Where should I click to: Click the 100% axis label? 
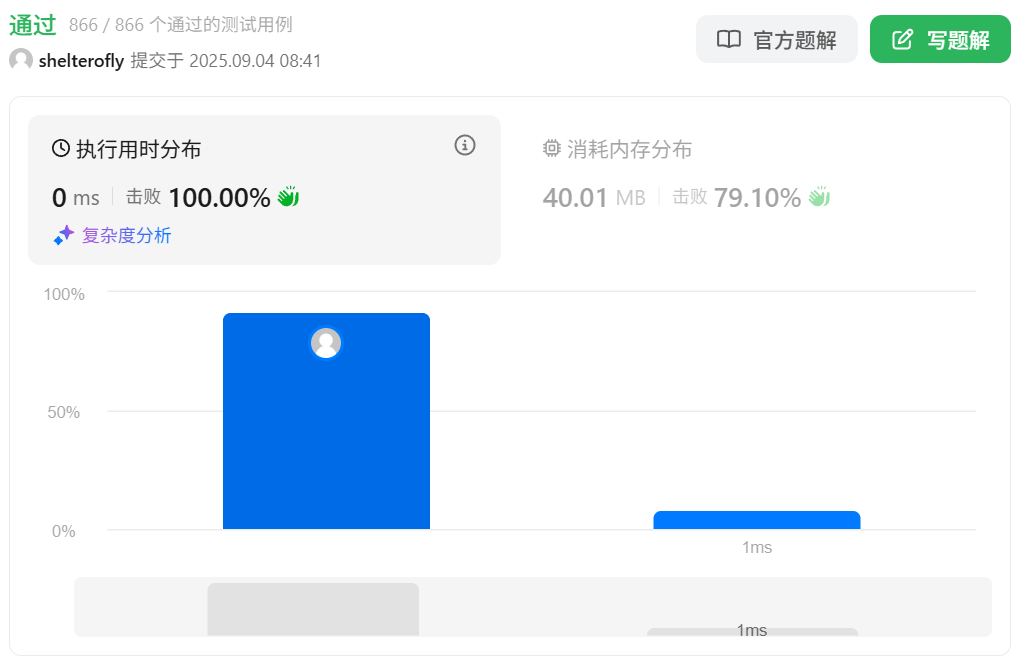click(64, 294)
